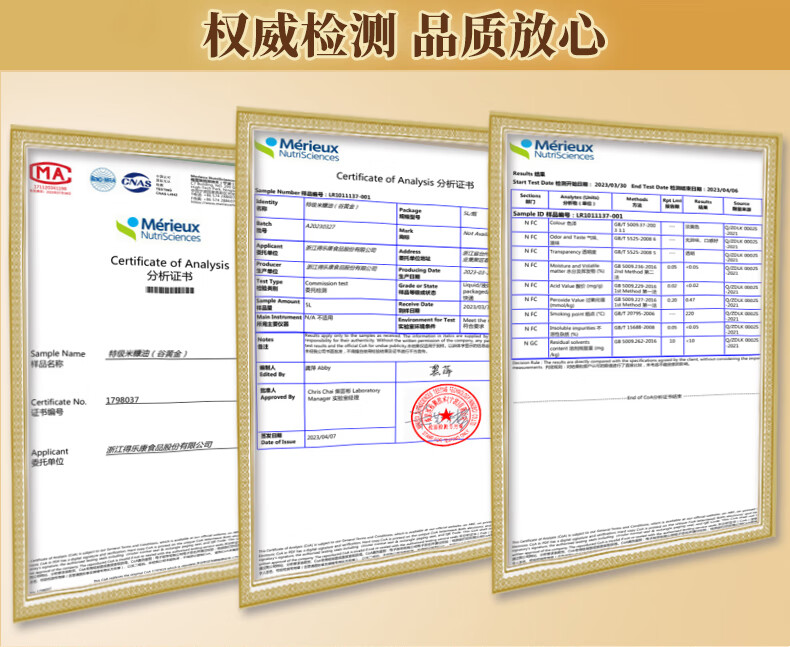
Task: Click the Package 规格型号 cell
Action: (428, 215)
